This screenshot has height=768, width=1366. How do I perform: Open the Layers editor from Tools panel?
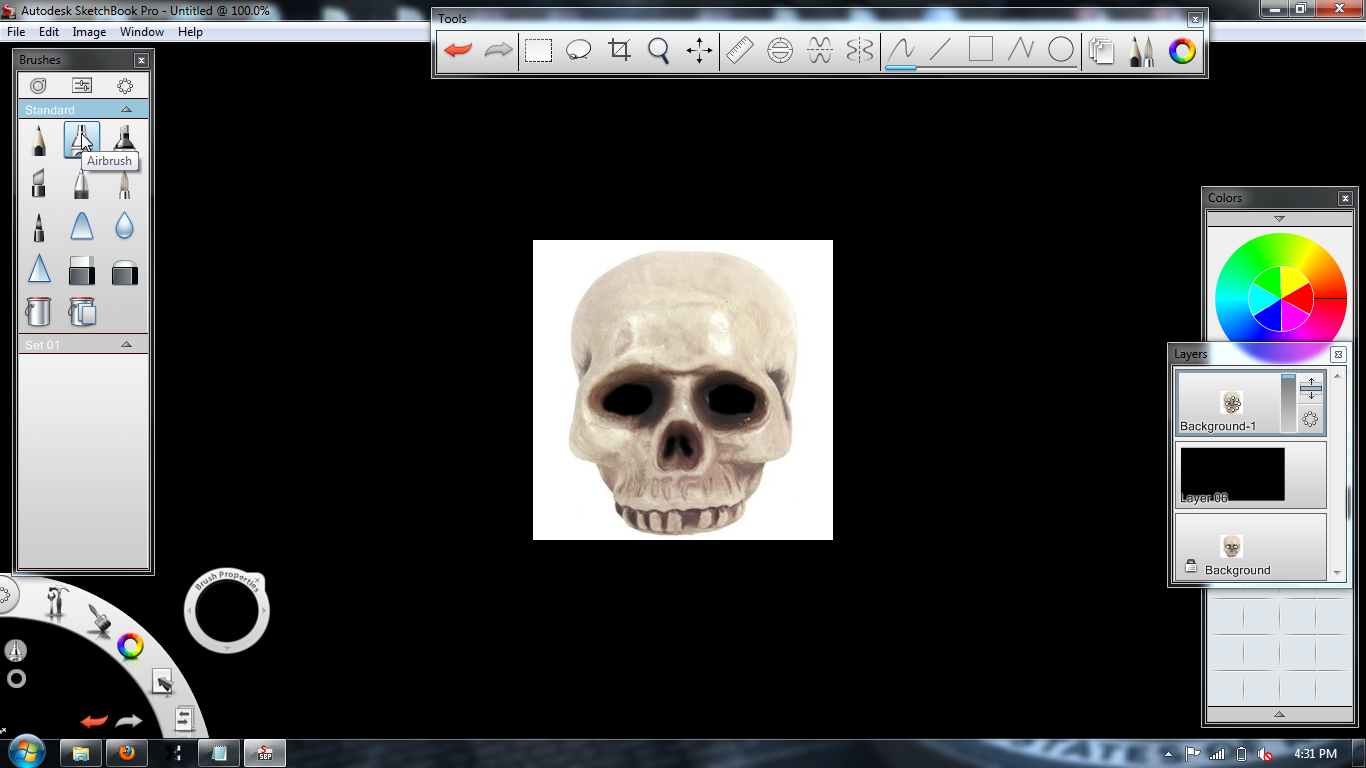tap(1102, 51)
